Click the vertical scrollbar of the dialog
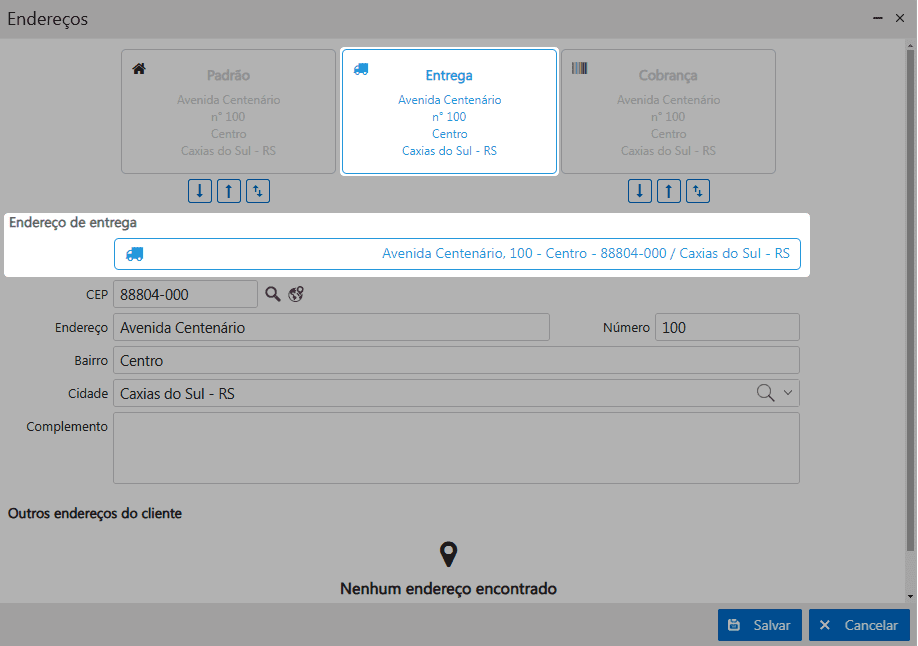This screenshot has height=646, width=918. click(x=911, y=300)
